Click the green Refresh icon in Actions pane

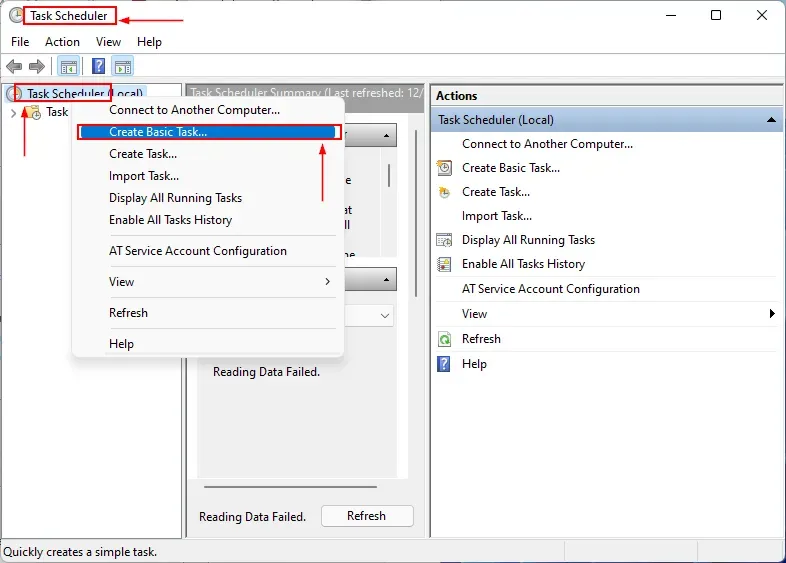pyautogui.click(x=445, y=339)
